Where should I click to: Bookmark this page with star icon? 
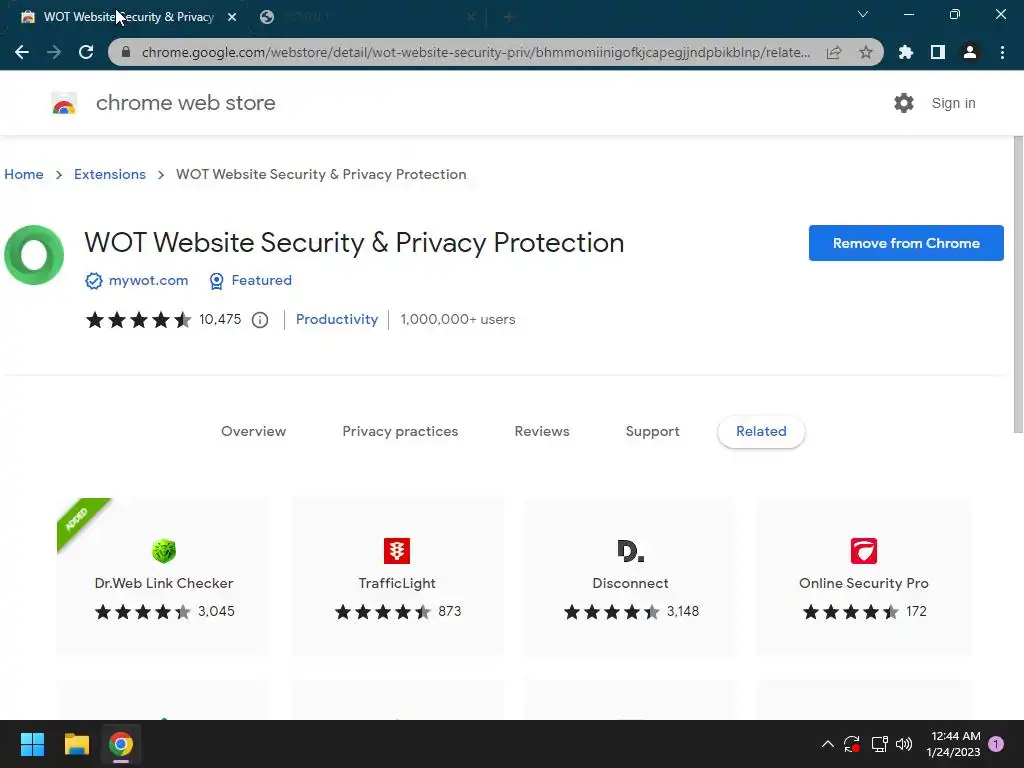click(866, 52)
